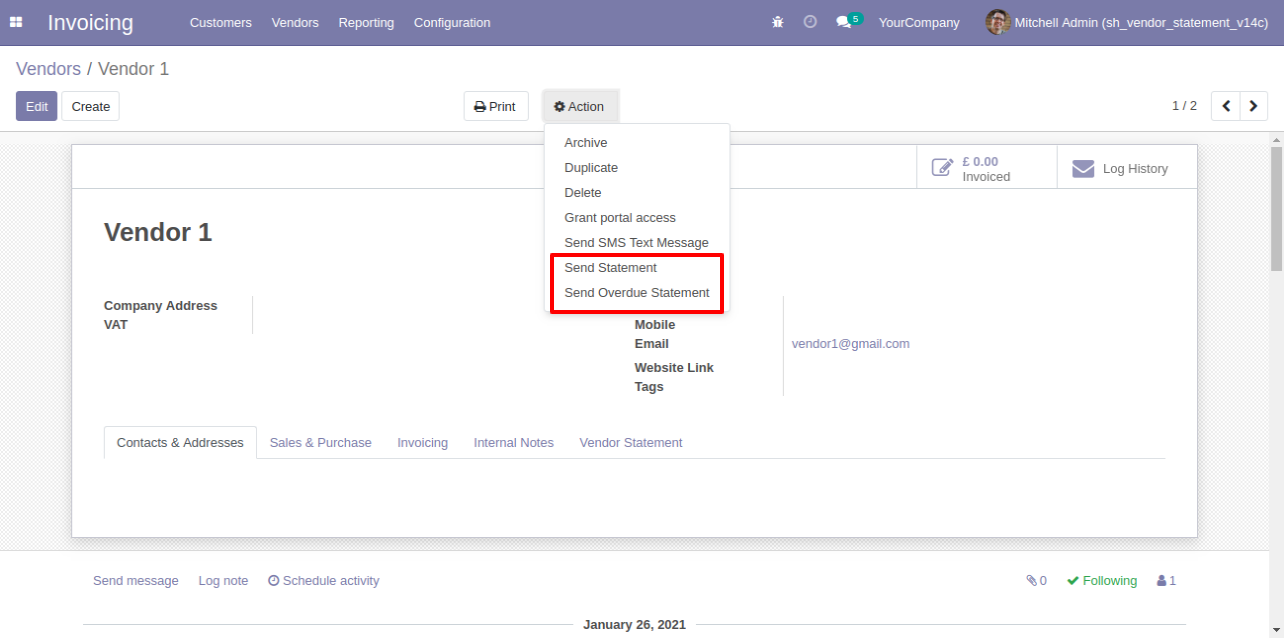This screenshot has height=638, width=1284.
Task: Click the debug bug icon
Action: [x=778, y=22]
